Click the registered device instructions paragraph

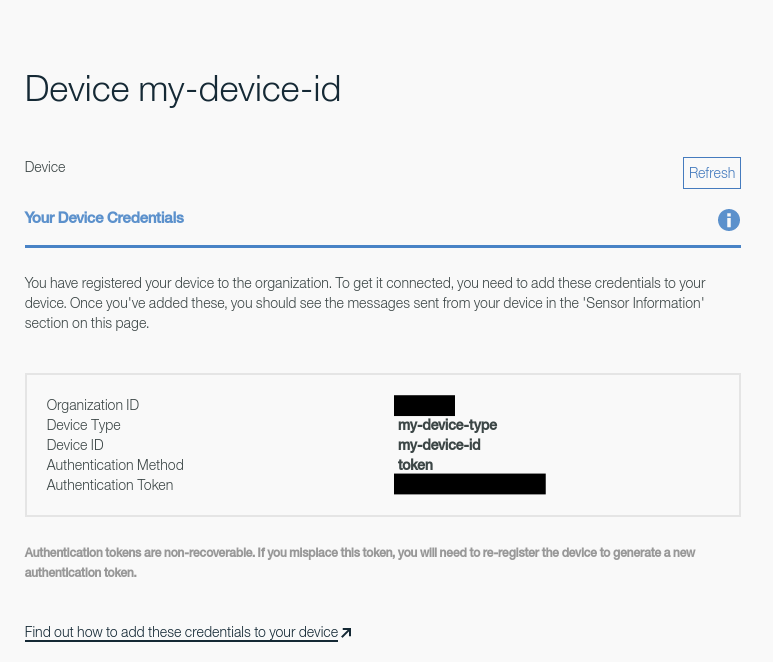coord(365,303)
